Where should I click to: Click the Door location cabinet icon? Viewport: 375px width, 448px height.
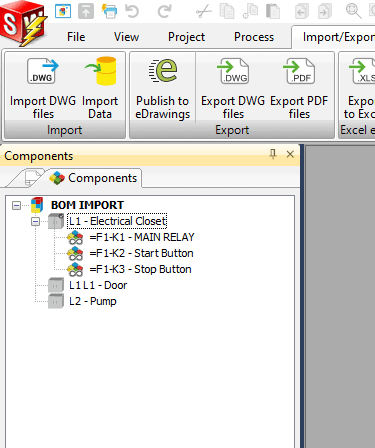56,285
